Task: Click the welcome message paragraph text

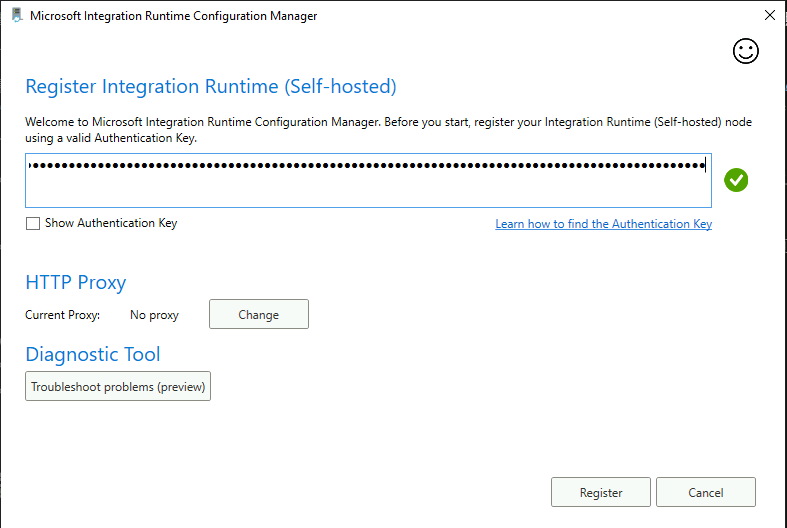Action: [x=388, y=130]
